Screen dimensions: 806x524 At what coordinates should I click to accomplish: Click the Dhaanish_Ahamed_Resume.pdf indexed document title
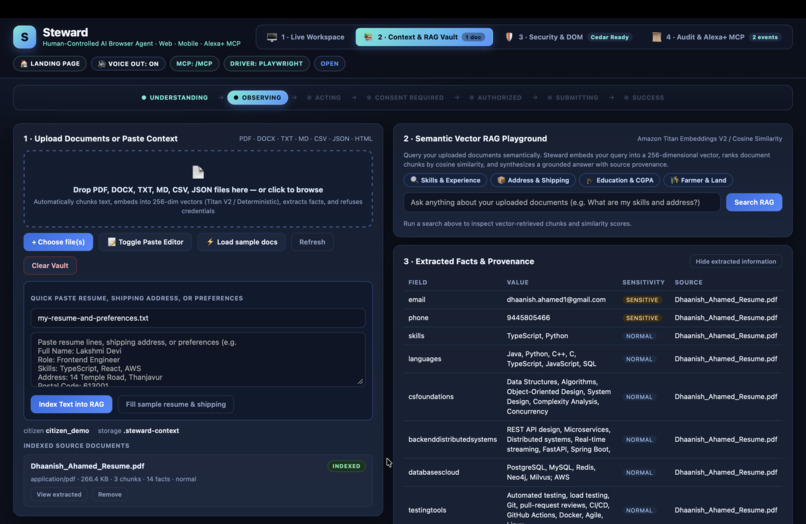[x=87, y=466]
